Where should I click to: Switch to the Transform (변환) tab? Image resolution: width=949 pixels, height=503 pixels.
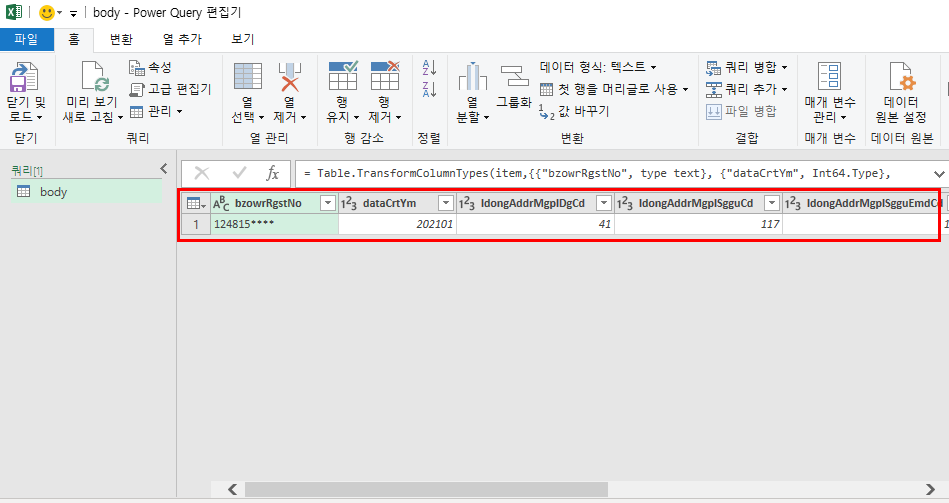click(121, 39)
